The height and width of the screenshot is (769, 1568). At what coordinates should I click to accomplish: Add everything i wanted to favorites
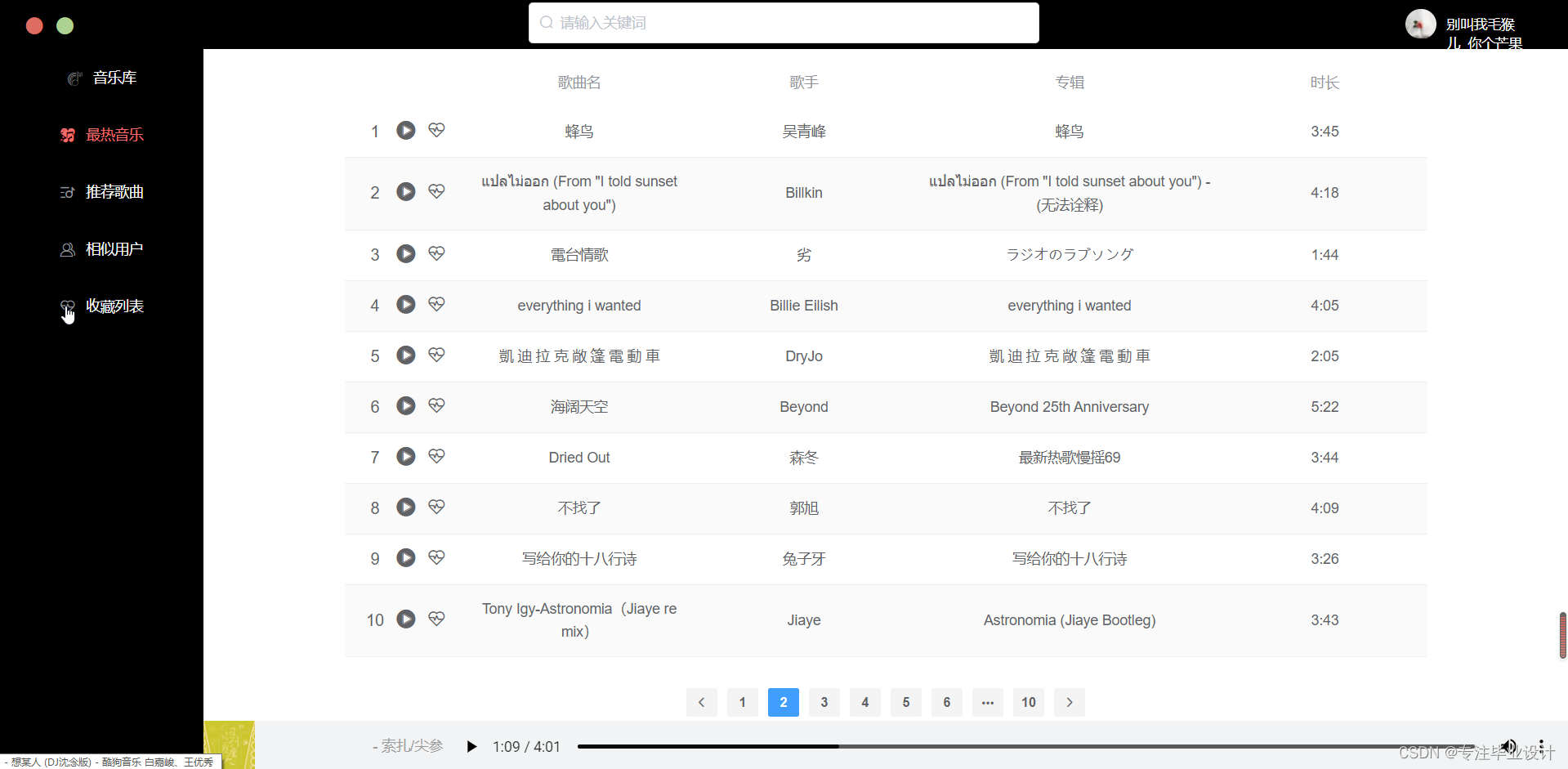[x=436, y=304]
